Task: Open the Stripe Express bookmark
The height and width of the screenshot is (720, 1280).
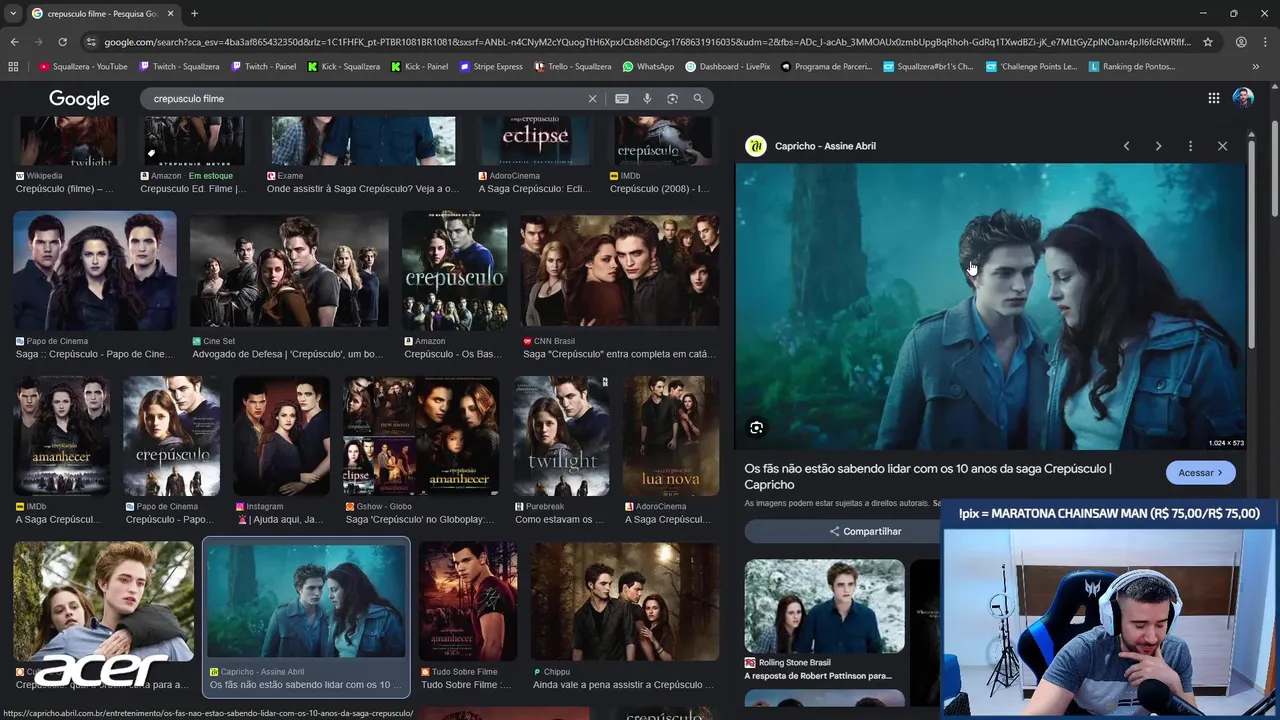Action: [491, 67]
